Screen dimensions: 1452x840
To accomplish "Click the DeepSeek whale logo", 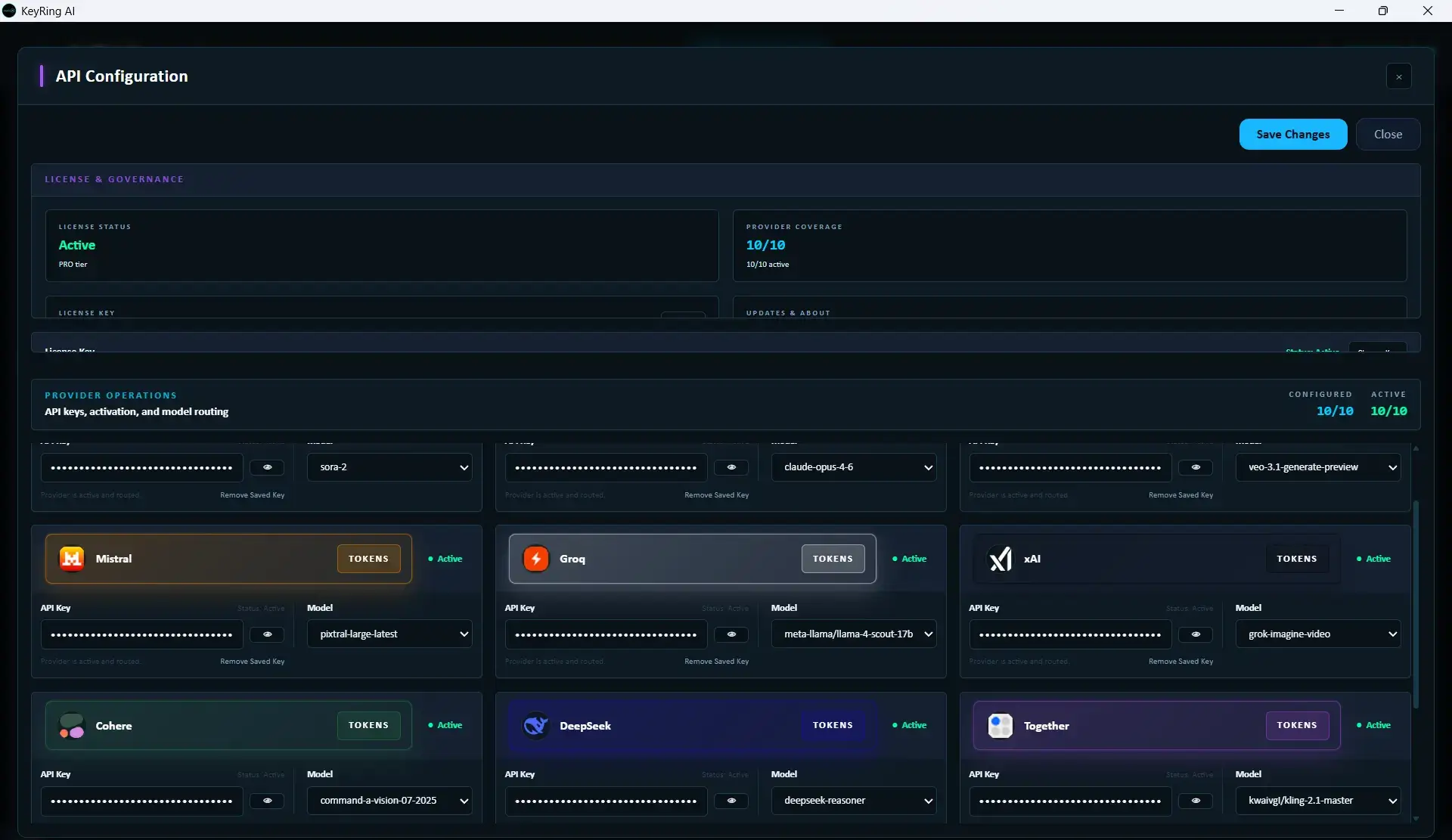I will pos(535,726).
